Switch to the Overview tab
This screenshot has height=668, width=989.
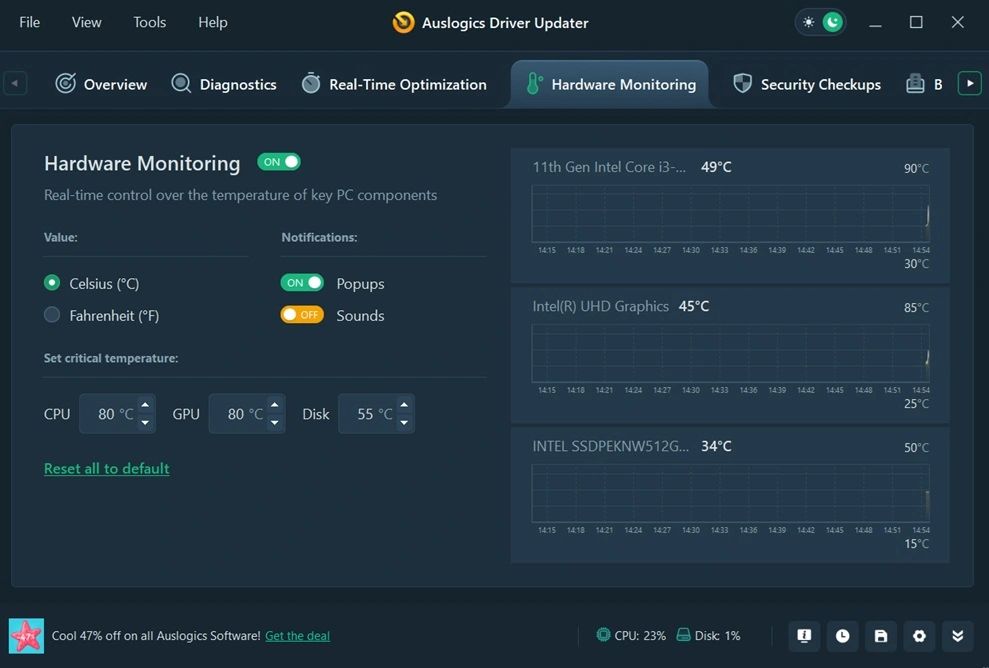(x=101, y=84)
